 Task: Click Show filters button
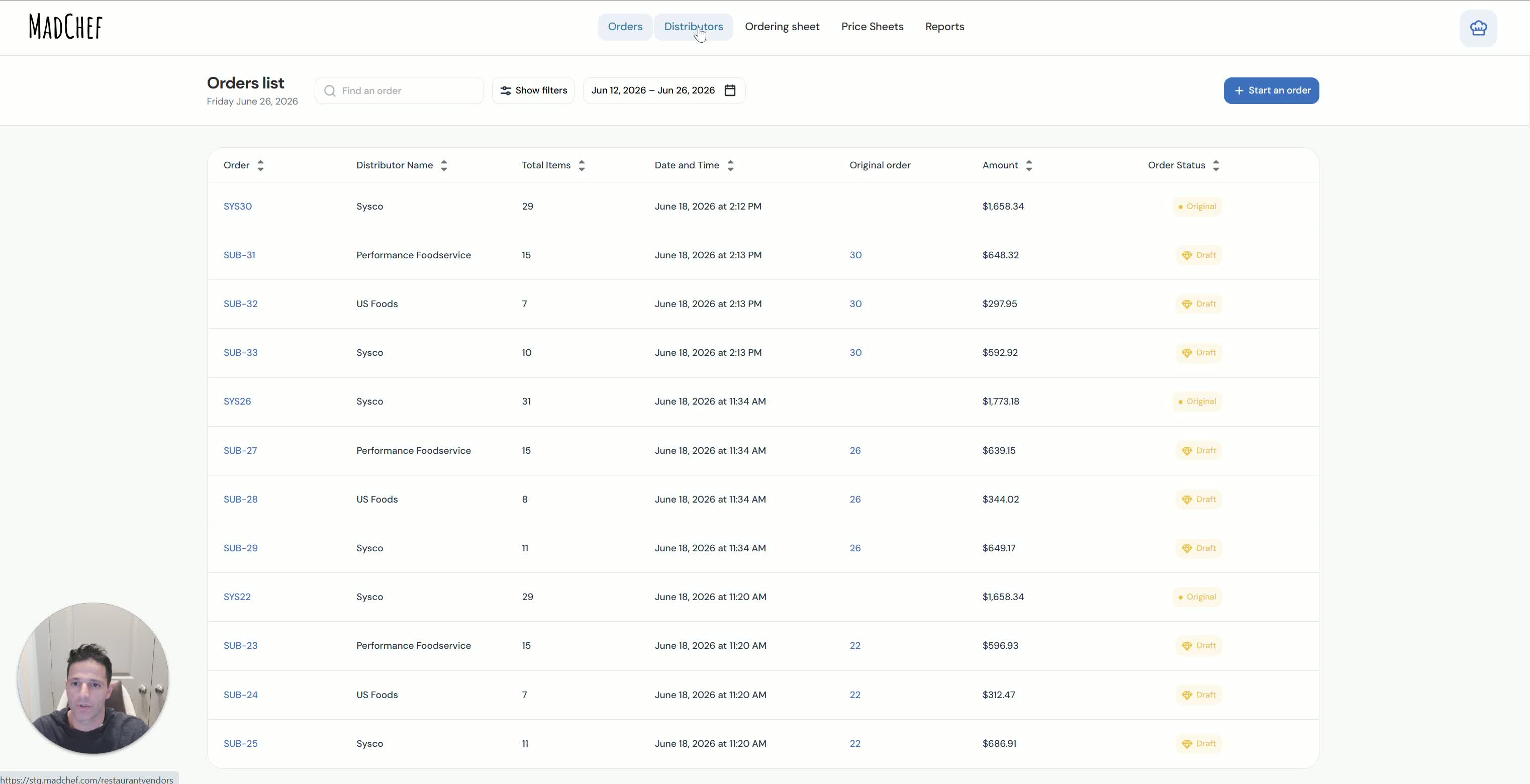click(x=533, y=91)
